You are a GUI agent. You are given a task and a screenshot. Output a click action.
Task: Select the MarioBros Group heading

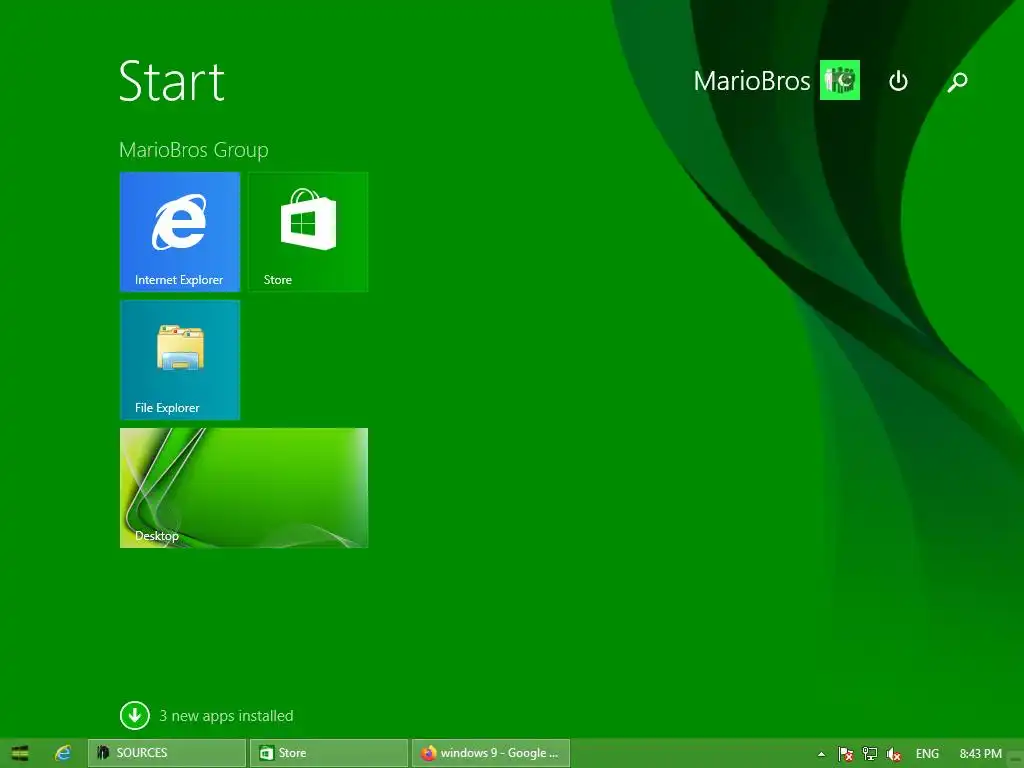click(x=193, y=150)
